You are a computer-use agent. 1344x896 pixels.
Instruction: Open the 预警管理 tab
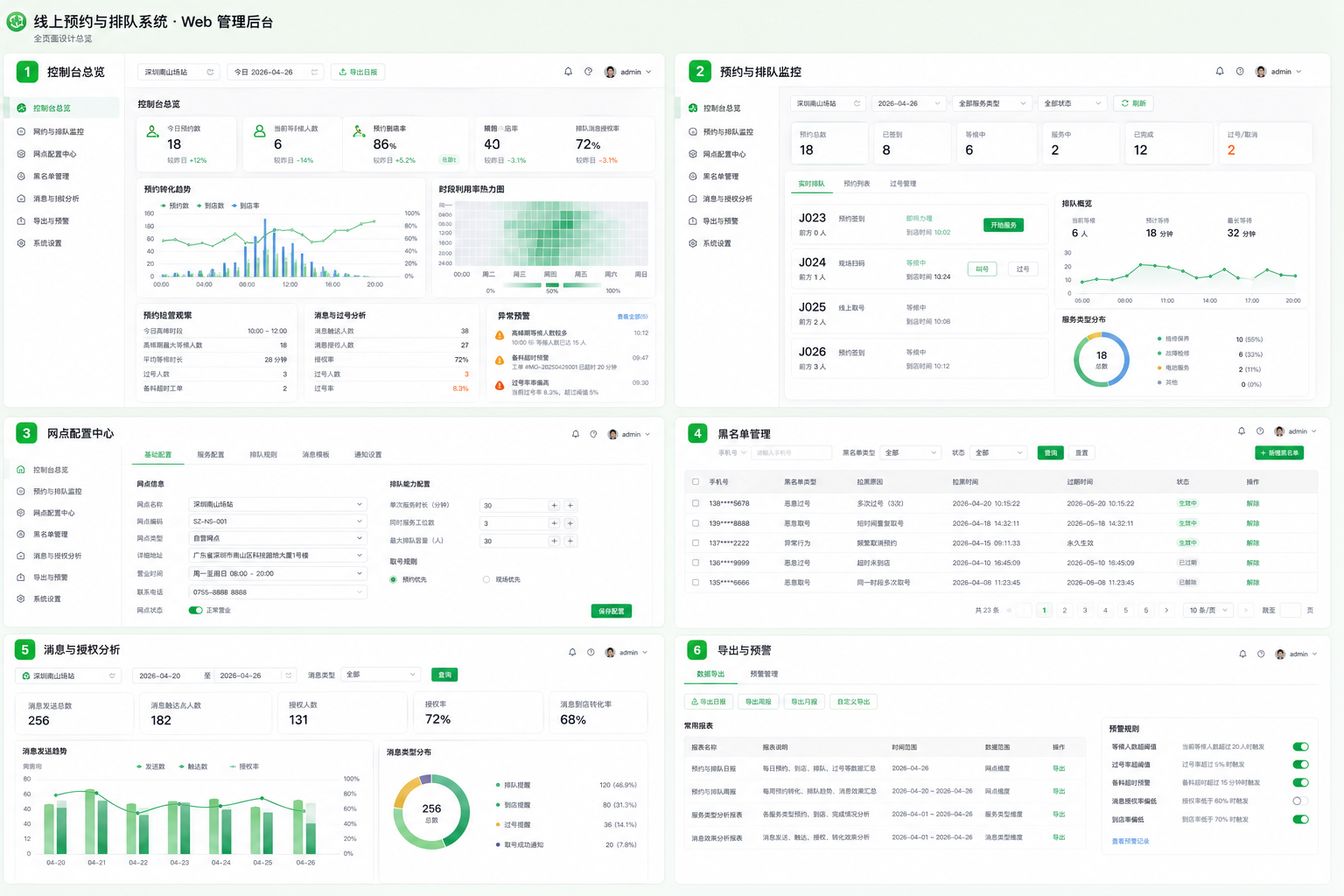764,674
